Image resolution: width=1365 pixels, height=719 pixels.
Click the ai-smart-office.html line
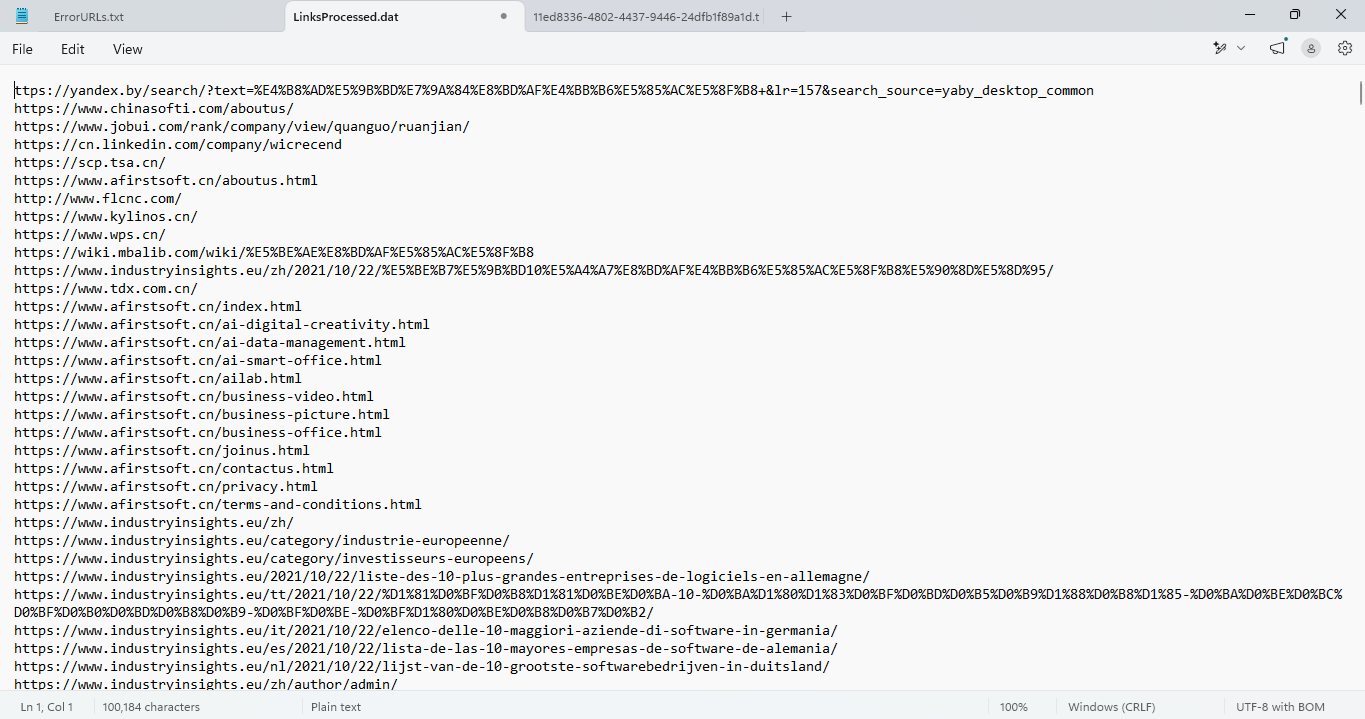click(198, 360)
